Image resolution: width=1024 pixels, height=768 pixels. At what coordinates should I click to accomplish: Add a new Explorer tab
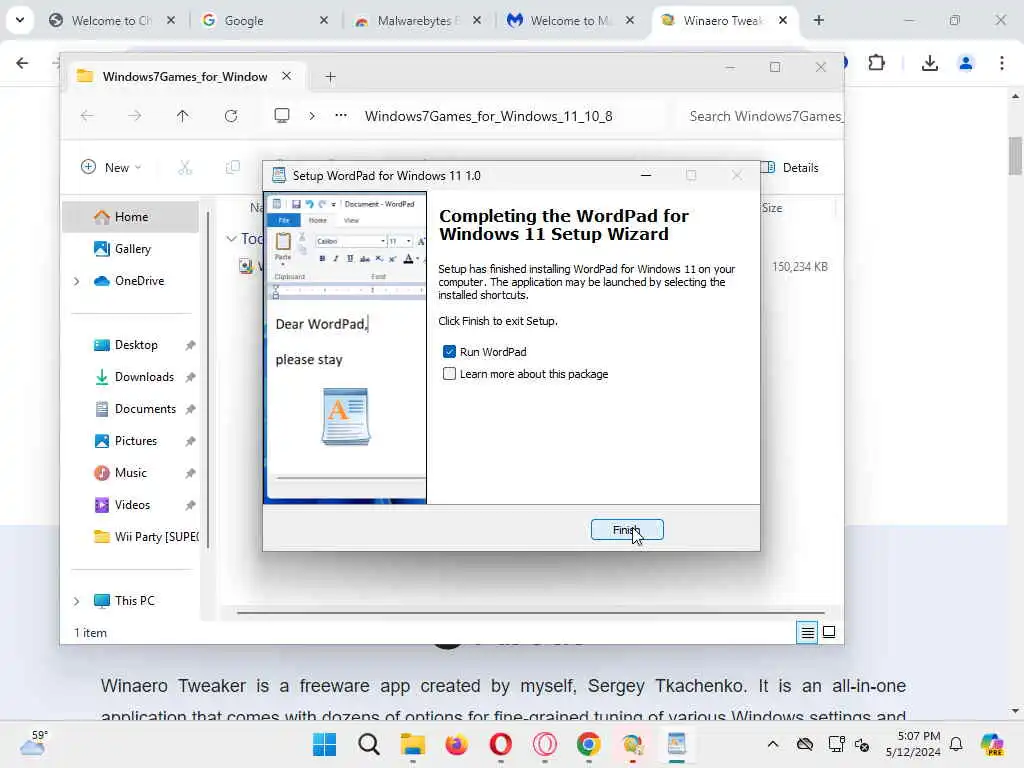[330, 77]
